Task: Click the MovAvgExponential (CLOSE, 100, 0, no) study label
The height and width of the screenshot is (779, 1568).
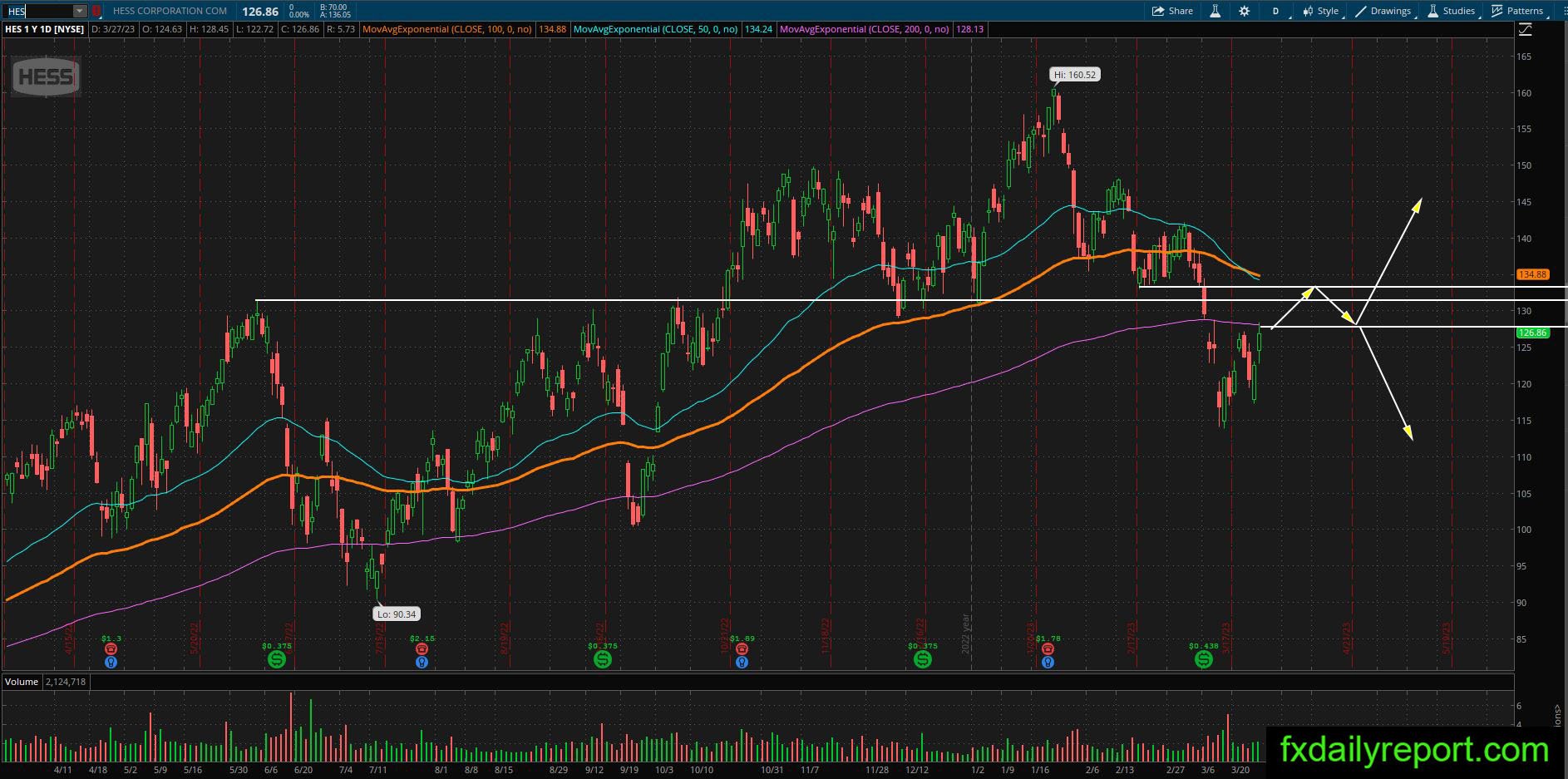Action: pyautogui.click(x=447, y=29)
